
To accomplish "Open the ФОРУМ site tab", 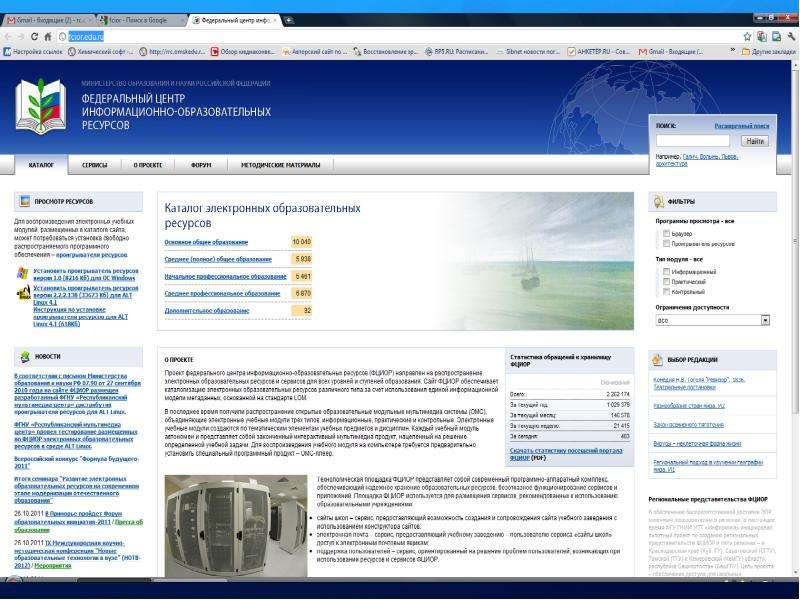I will click(x=201, y=165).
